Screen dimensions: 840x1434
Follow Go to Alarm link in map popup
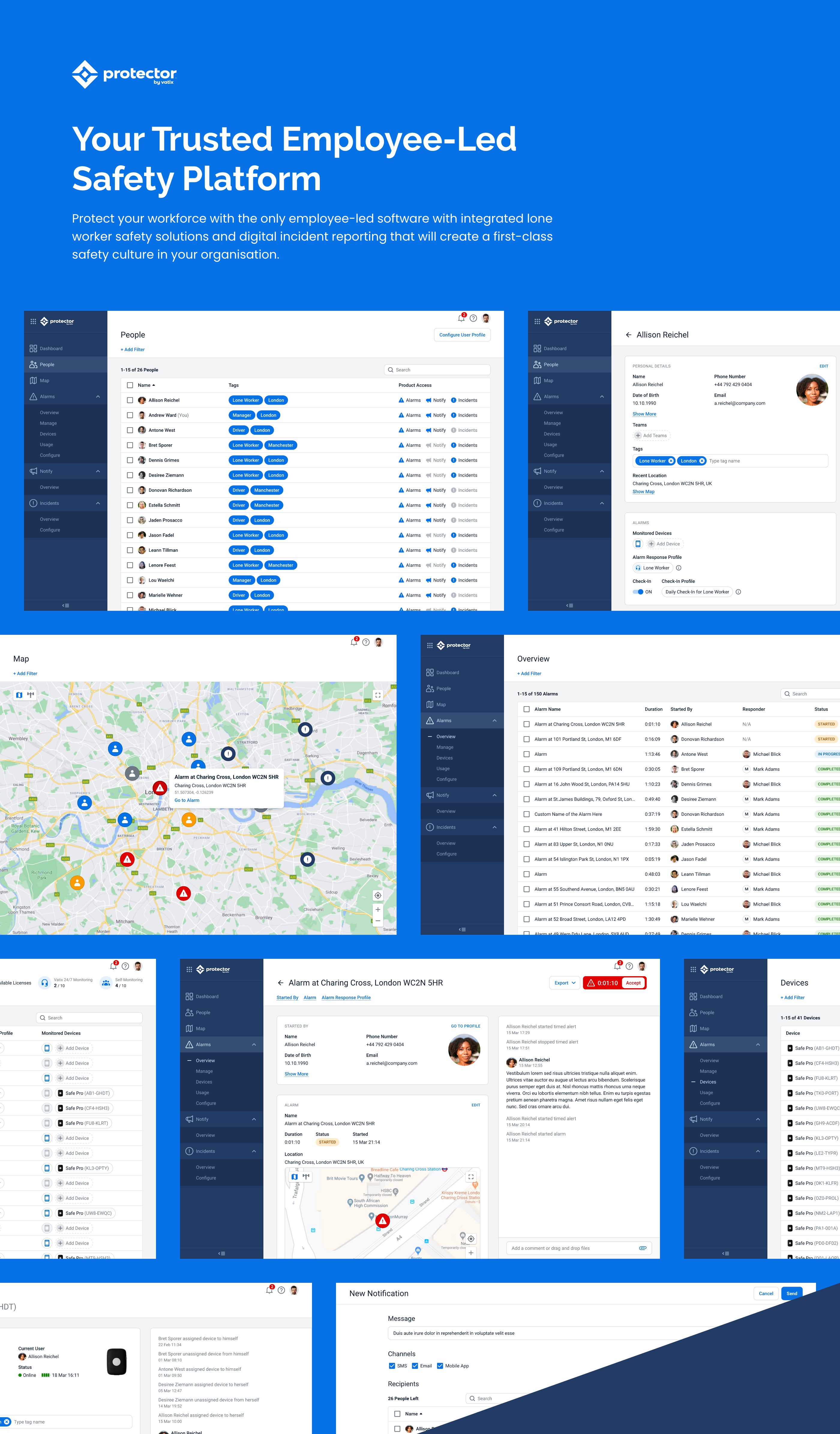[x=187, y=800]
